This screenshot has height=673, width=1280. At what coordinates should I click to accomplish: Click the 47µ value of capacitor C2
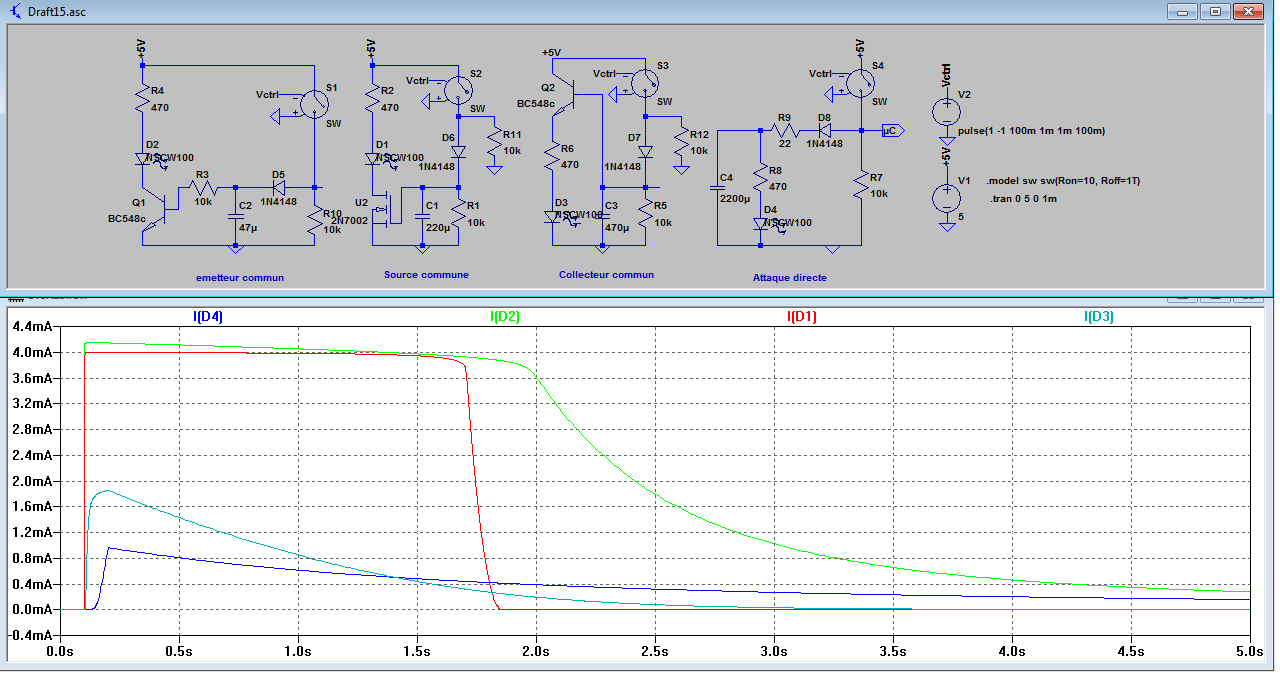(247, 228)
